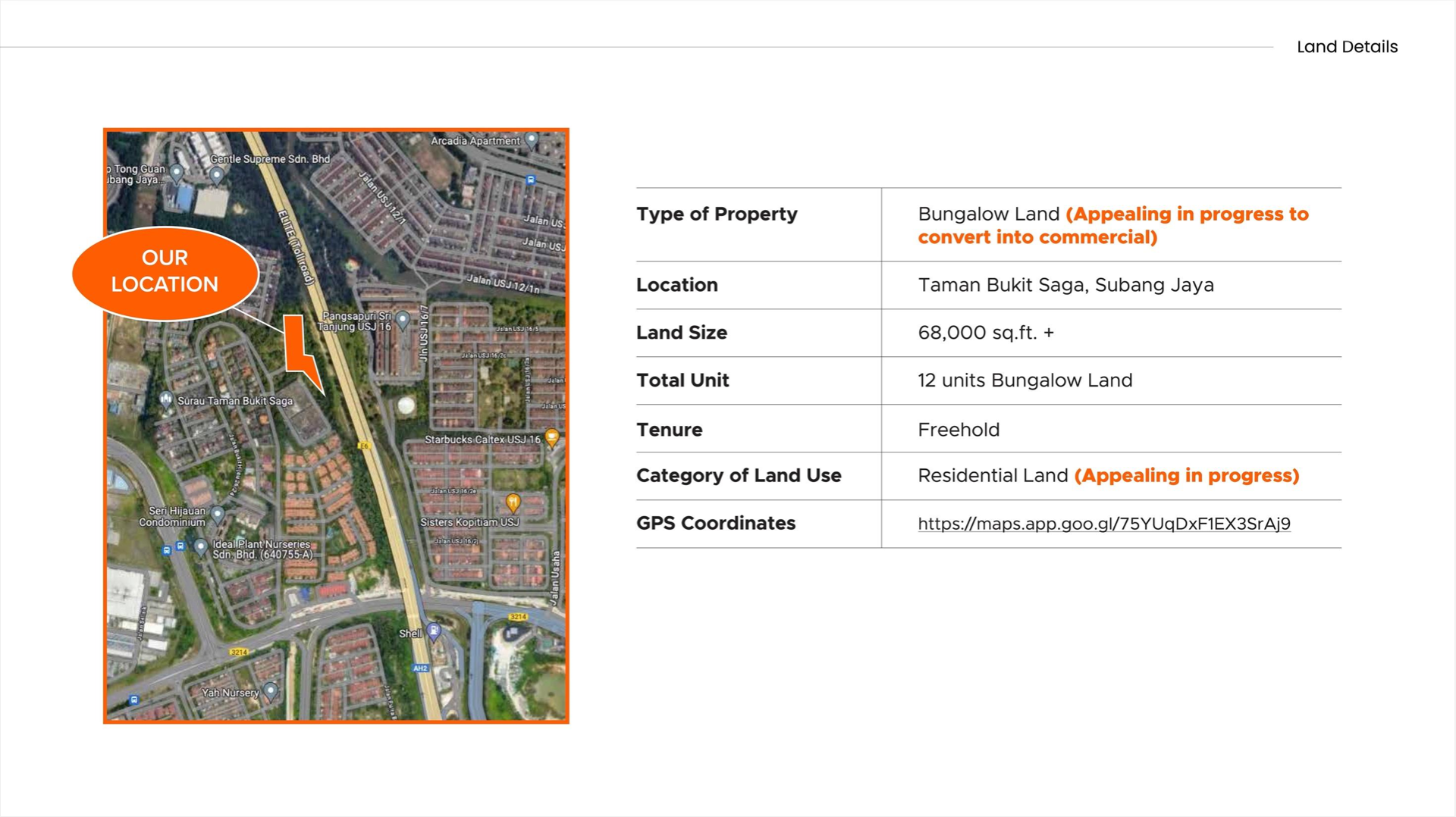
Task: Click the Seri Hijauan Condominium pin
Action: click(x=218, y=514)
